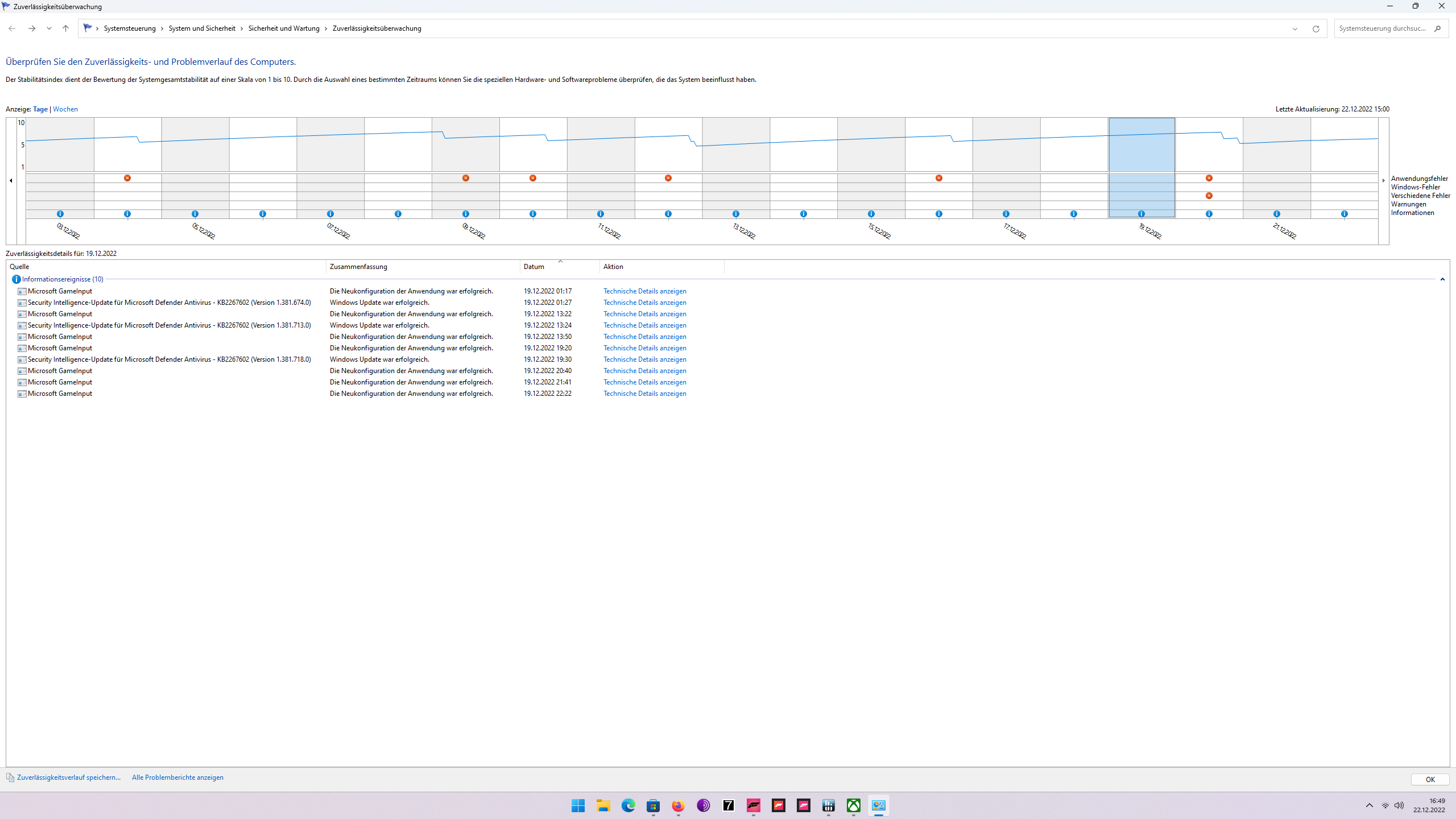The image size is (1456, 819).
Task: Open Microsoft Store from the taskbar
Action: pos(653,806)
